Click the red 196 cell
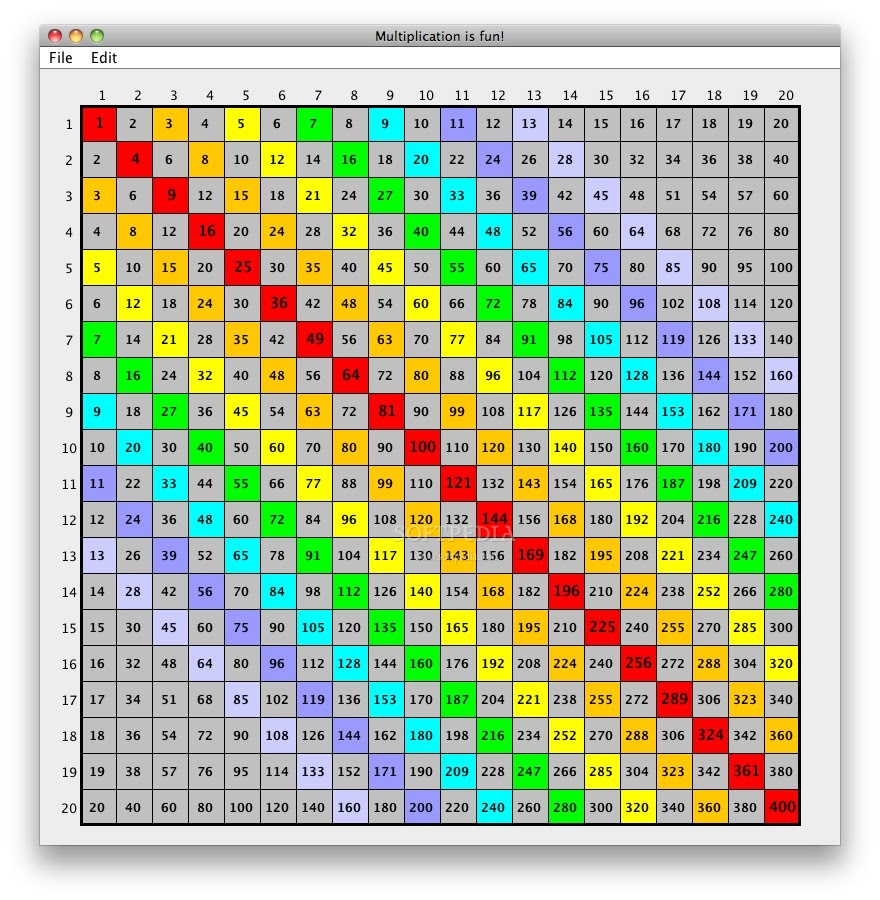 point(566,591)
